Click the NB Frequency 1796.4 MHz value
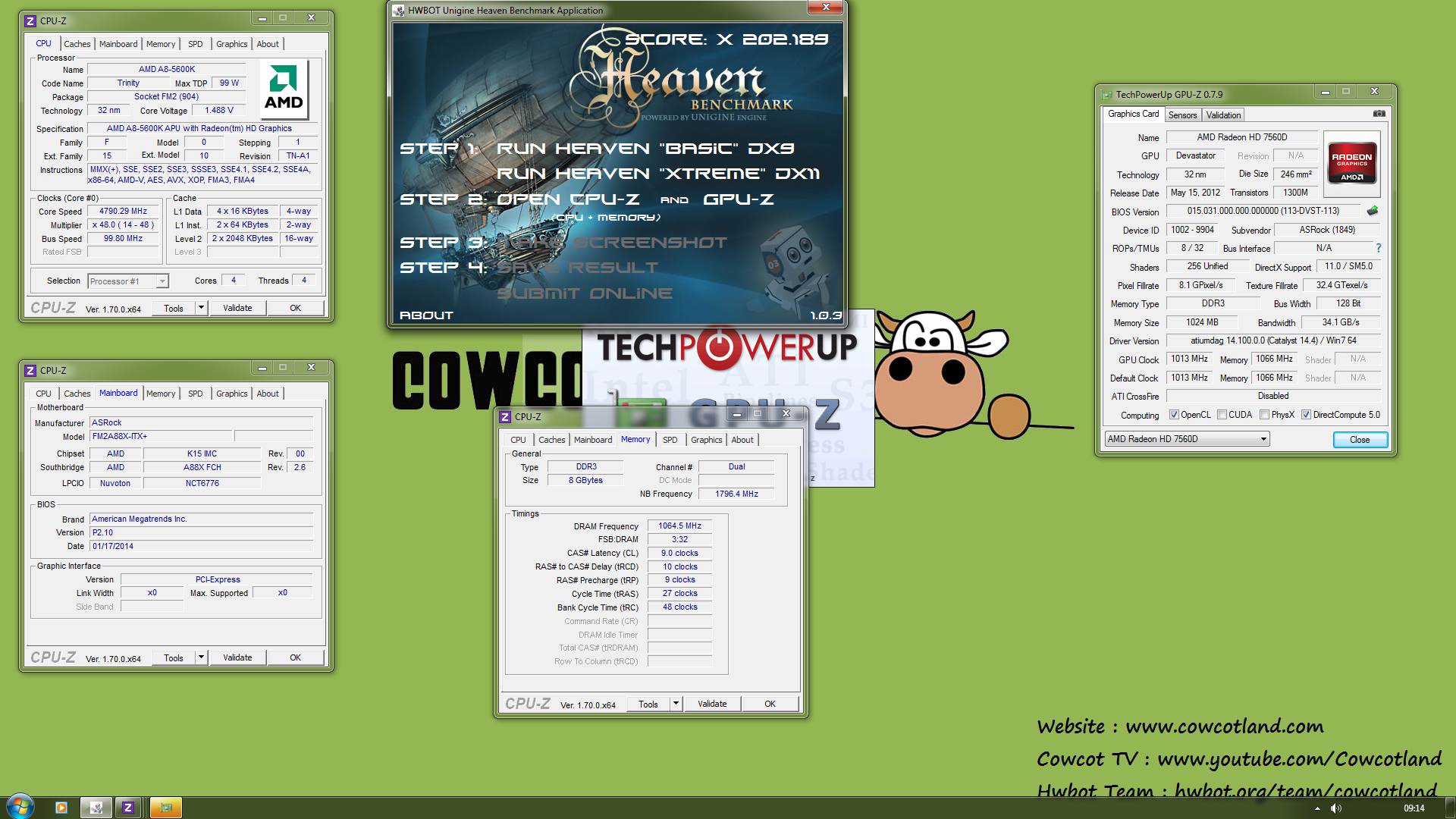This screenshot has height=819, width=1456. (x=736, y=494)
